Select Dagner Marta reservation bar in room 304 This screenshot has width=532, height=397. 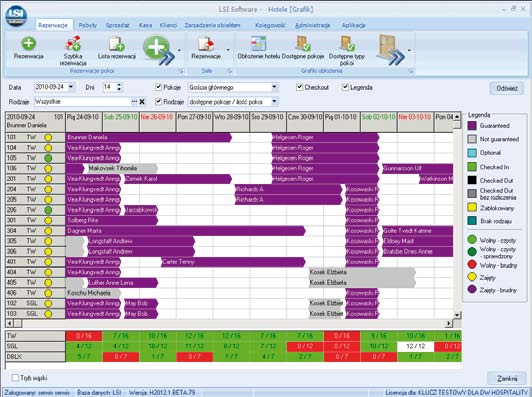pyautogui.click(x=185, y=231)
